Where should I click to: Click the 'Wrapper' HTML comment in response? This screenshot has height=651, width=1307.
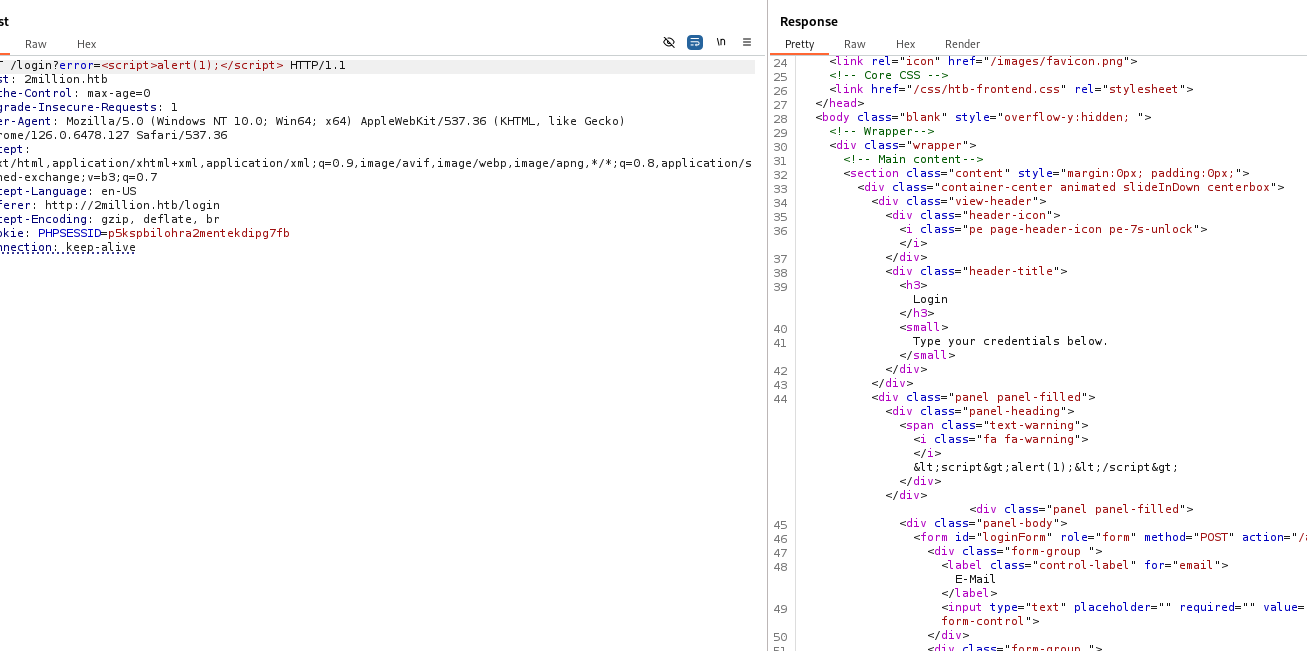pos(882,131)
